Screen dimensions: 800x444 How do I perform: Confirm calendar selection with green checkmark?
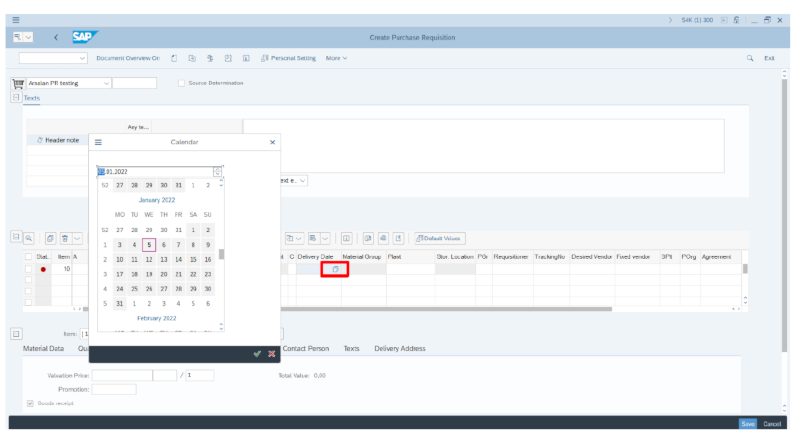(x=257, y=354)
